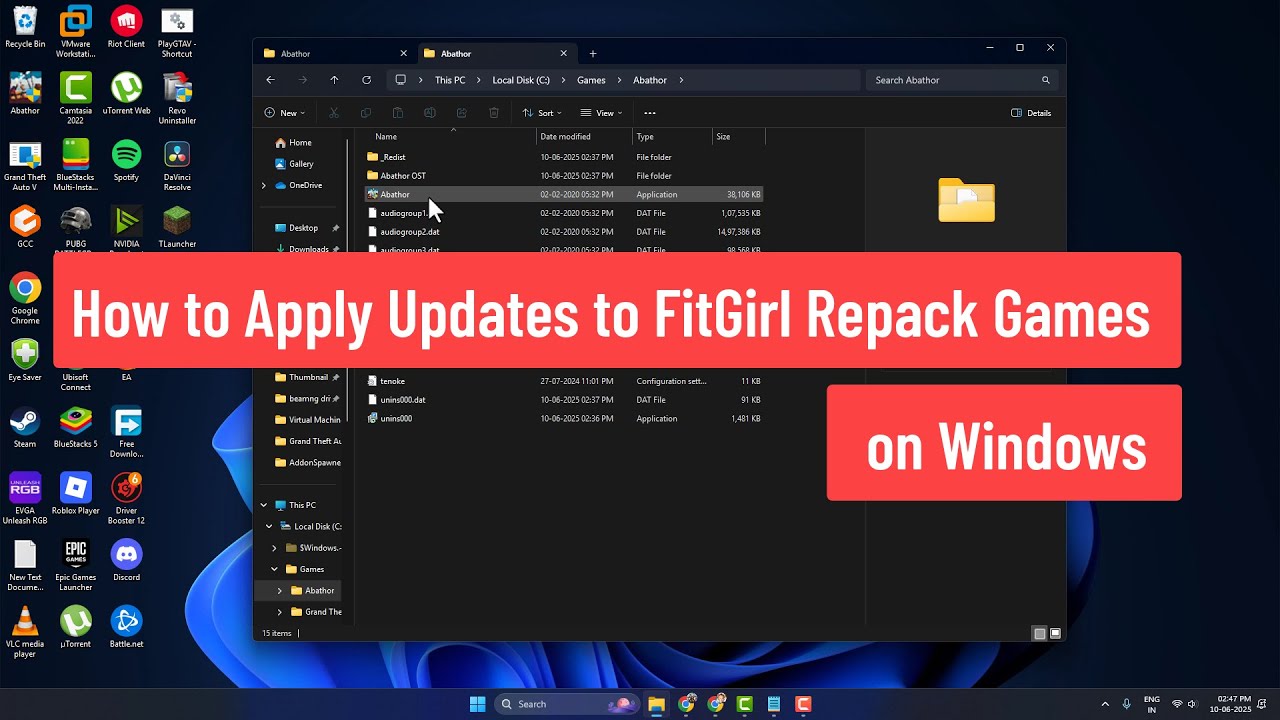This screenshot has width=1280, height=720.
Task: Open the View dropdown menu
Action: [601, 113]
